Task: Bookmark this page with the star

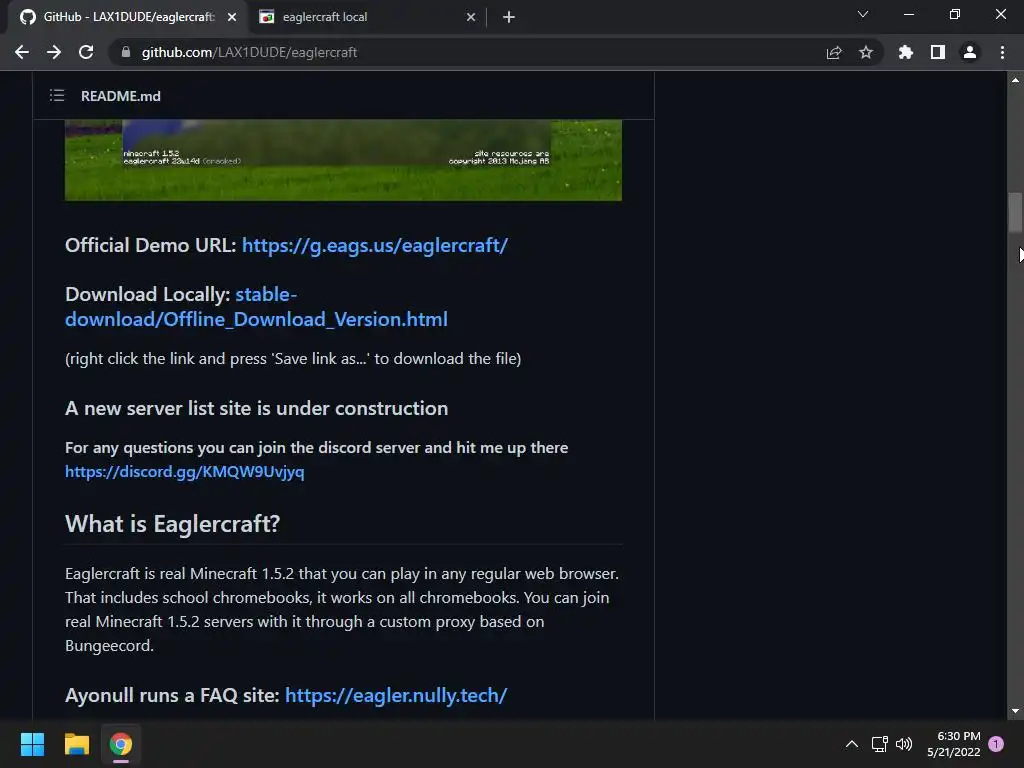Action: click(866, 52)
